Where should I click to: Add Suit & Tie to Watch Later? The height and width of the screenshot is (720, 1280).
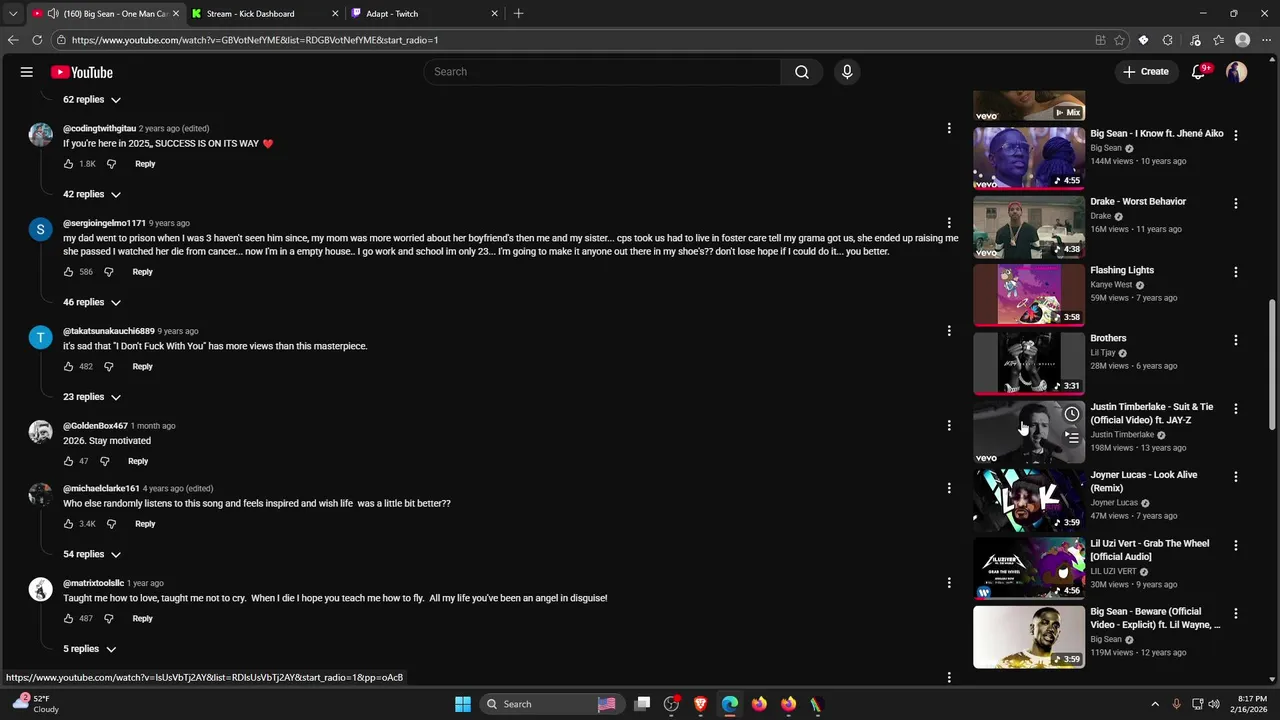pos(1072,414)
